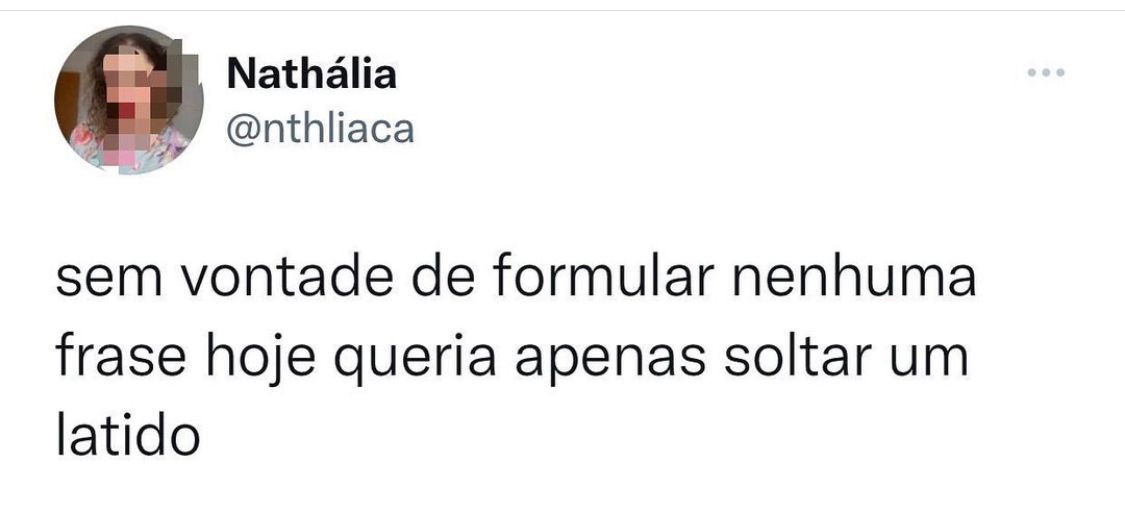Open the three-dot more options menu
1125x508 pixels.
tap(1047, 73)
